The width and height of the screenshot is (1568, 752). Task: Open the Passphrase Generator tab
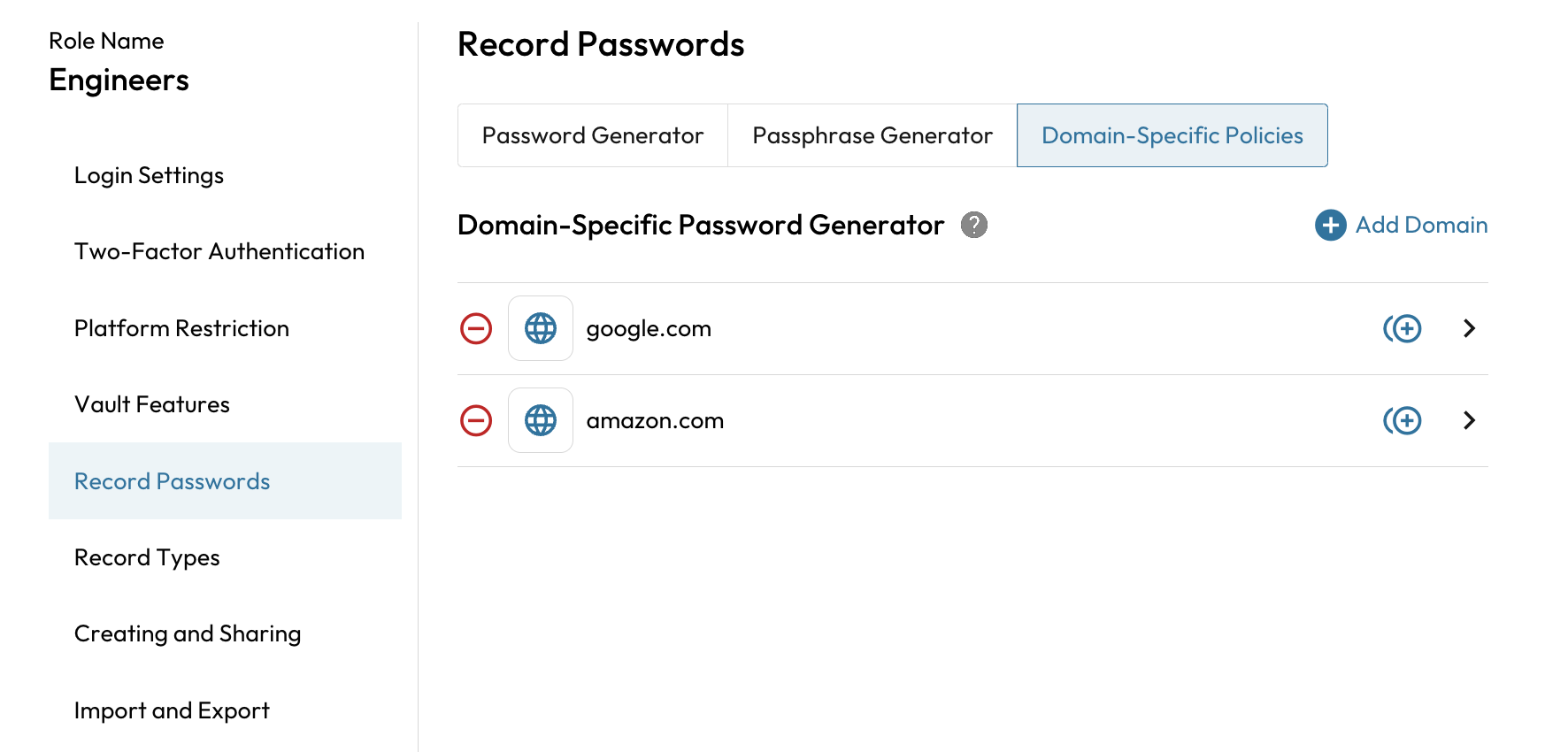pos(872,135)
